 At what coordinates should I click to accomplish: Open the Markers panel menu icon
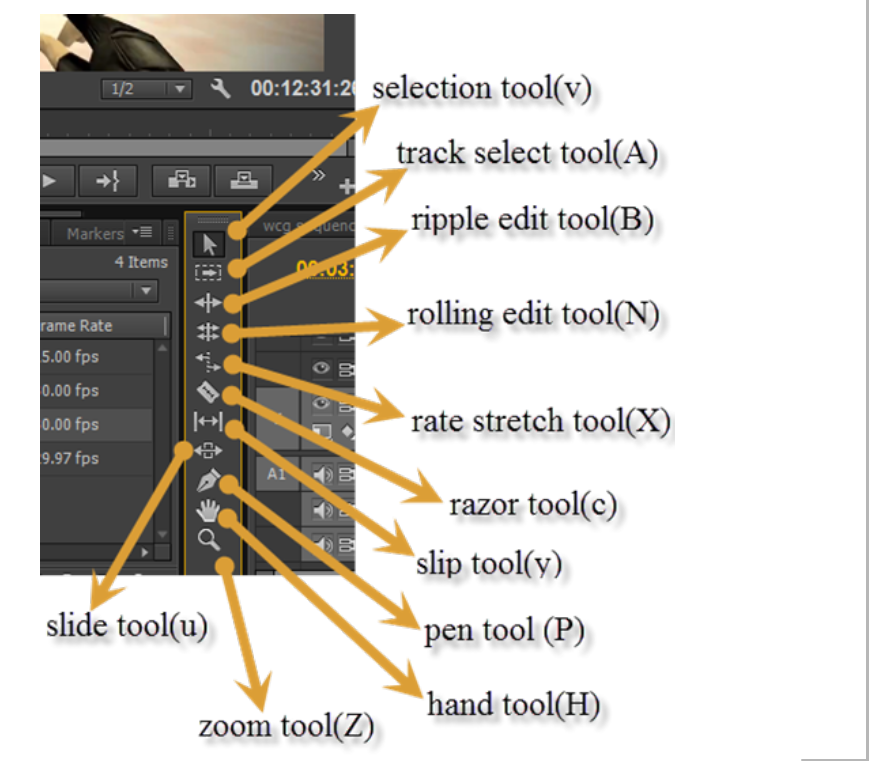point(142,232)
